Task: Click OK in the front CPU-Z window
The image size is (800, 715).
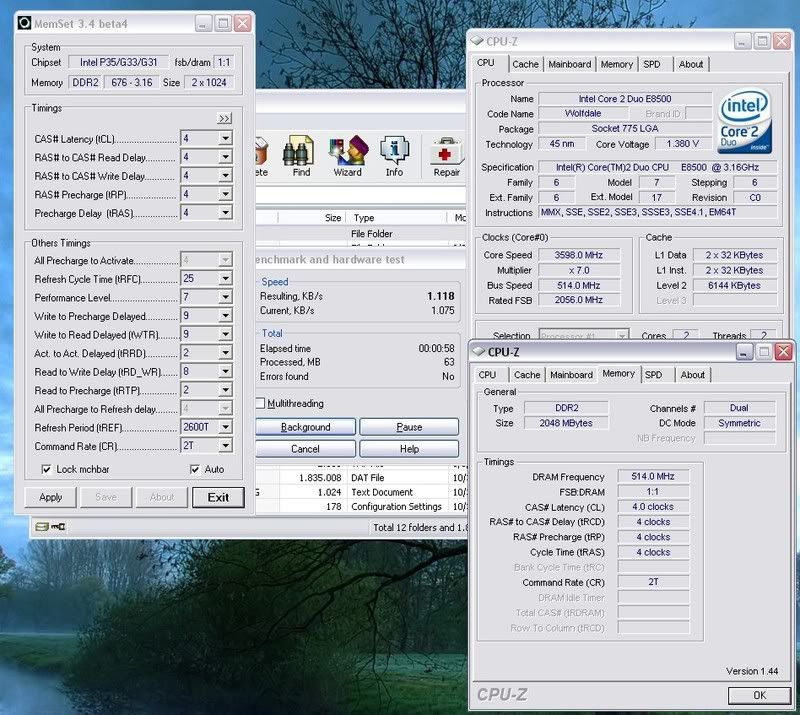Action: coord(759,695)
